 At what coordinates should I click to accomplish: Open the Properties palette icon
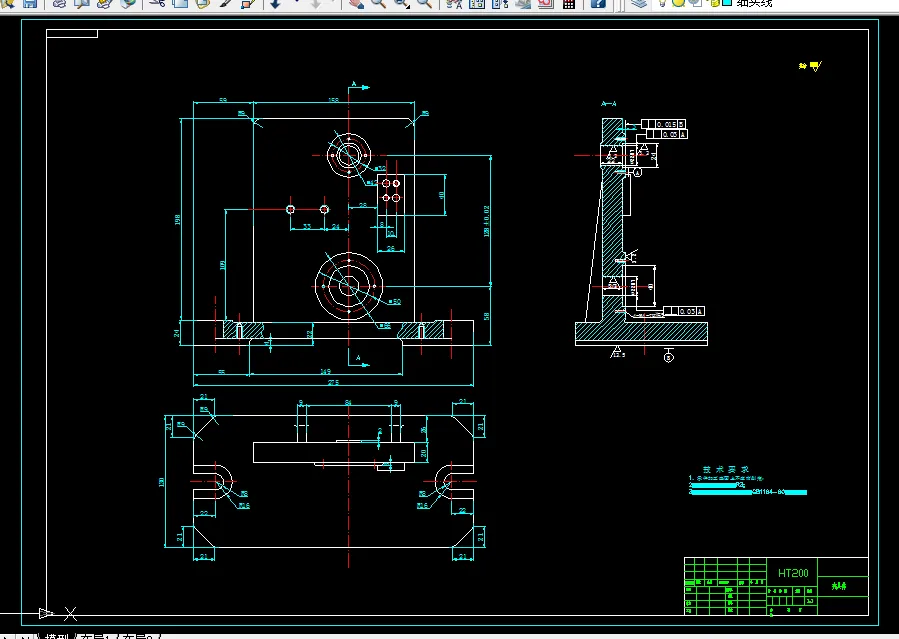point(454,3)
